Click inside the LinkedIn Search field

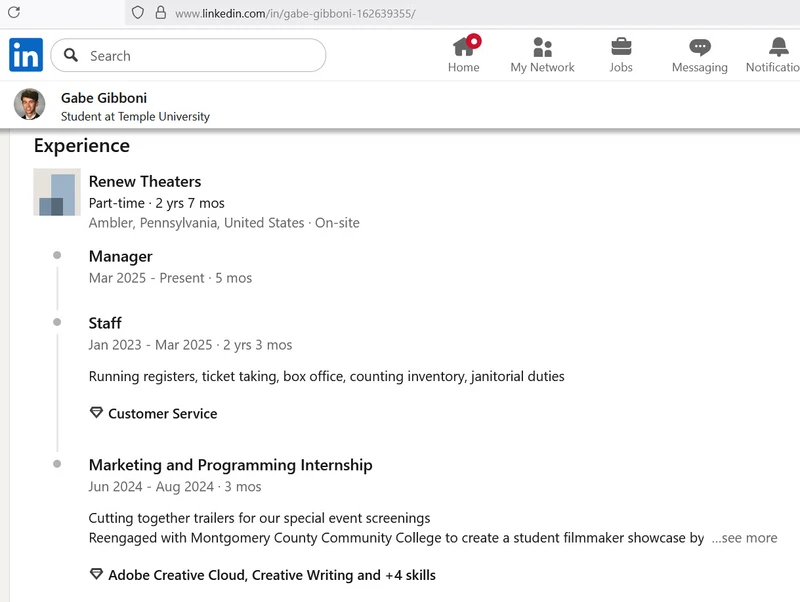click(200, 56)
